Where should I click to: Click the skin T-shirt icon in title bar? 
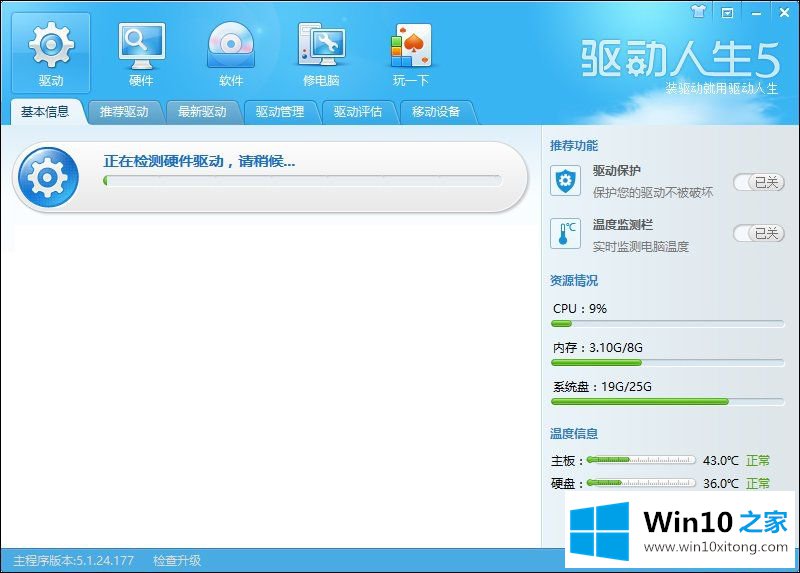point(698,12)
